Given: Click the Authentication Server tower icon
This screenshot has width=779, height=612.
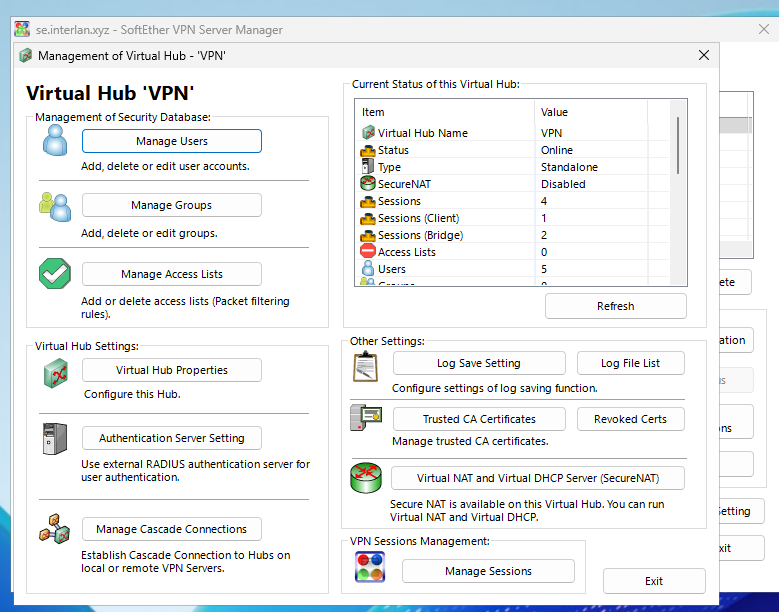Looking at the screenshot, I should pyautogui.click(x=54, y=438).
